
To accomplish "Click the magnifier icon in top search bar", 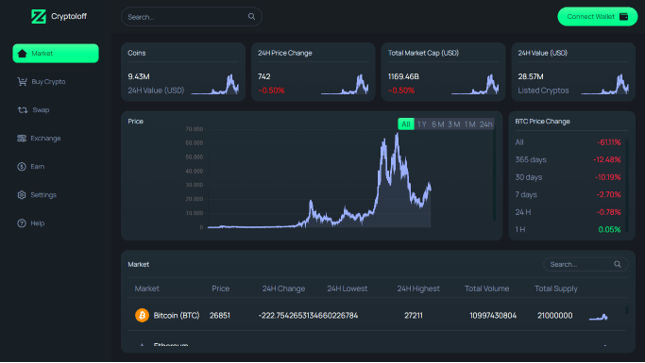I will click(251, 16).
